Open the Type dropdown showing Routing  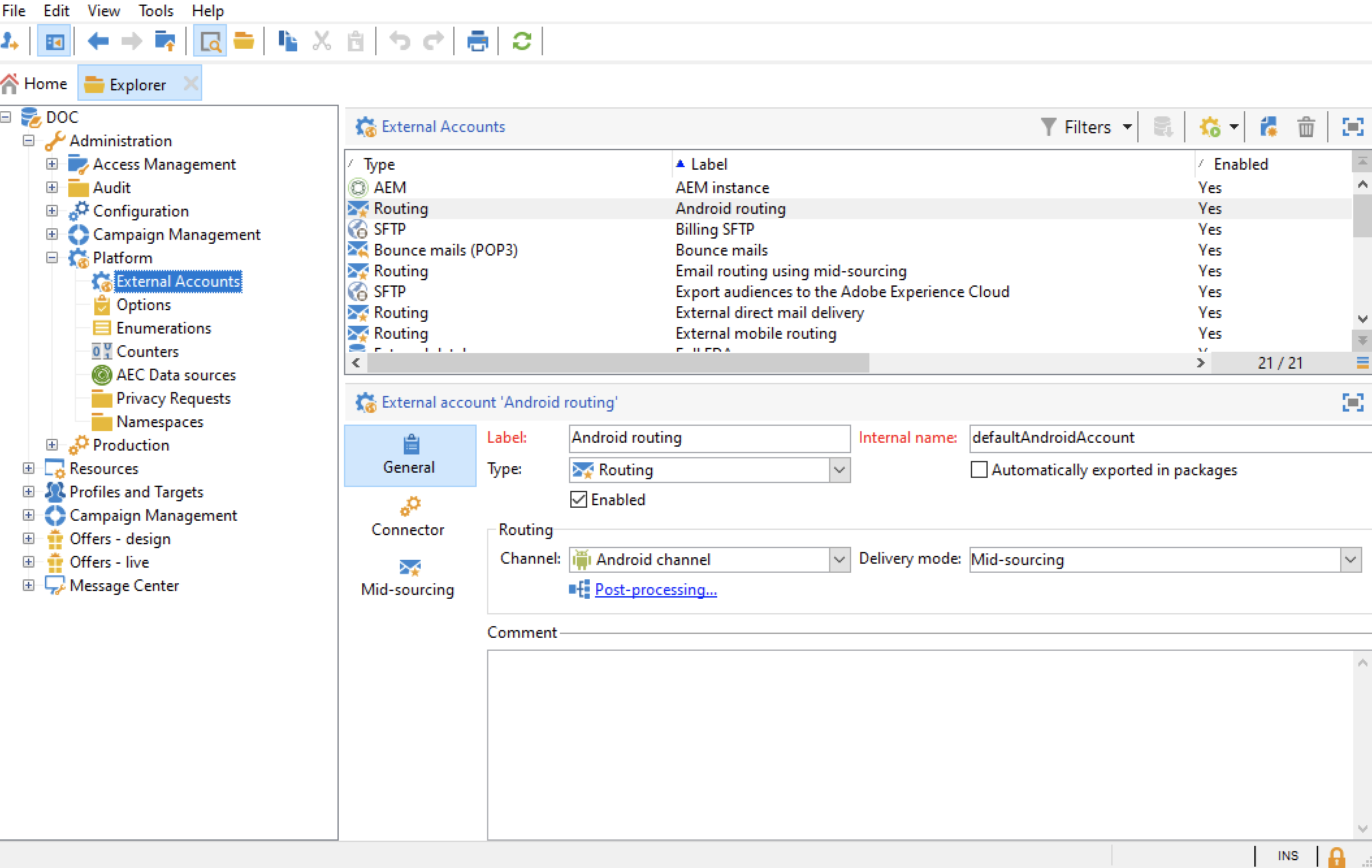839,469
